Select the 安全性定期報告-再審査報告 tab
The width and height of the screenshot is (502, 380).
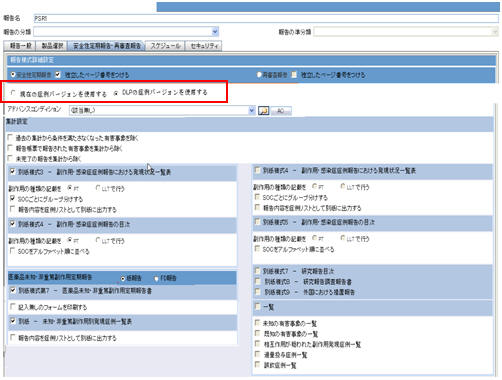107,46
